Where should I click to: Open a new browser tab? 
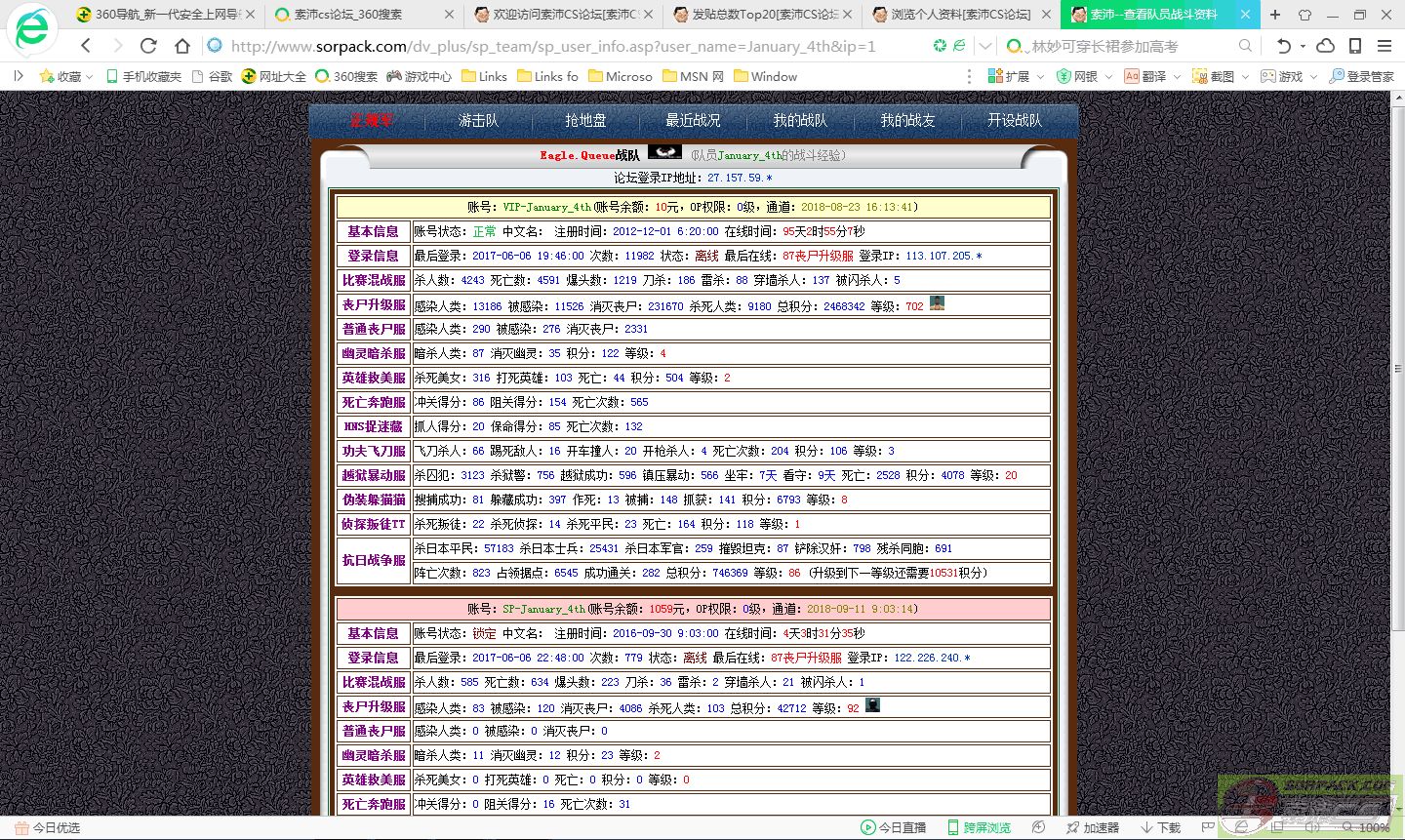coord(1275,15)
